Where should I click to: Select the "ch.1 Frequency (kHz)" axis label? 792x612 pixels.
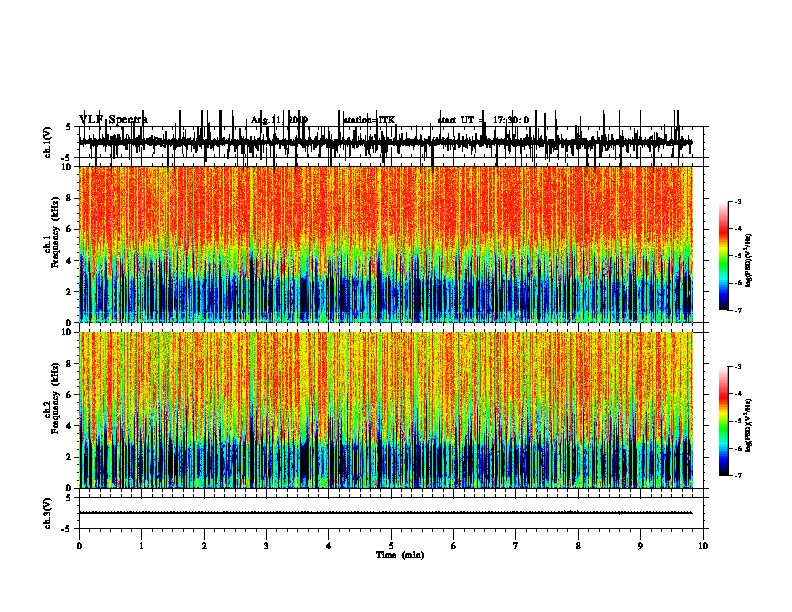(52, 232)
